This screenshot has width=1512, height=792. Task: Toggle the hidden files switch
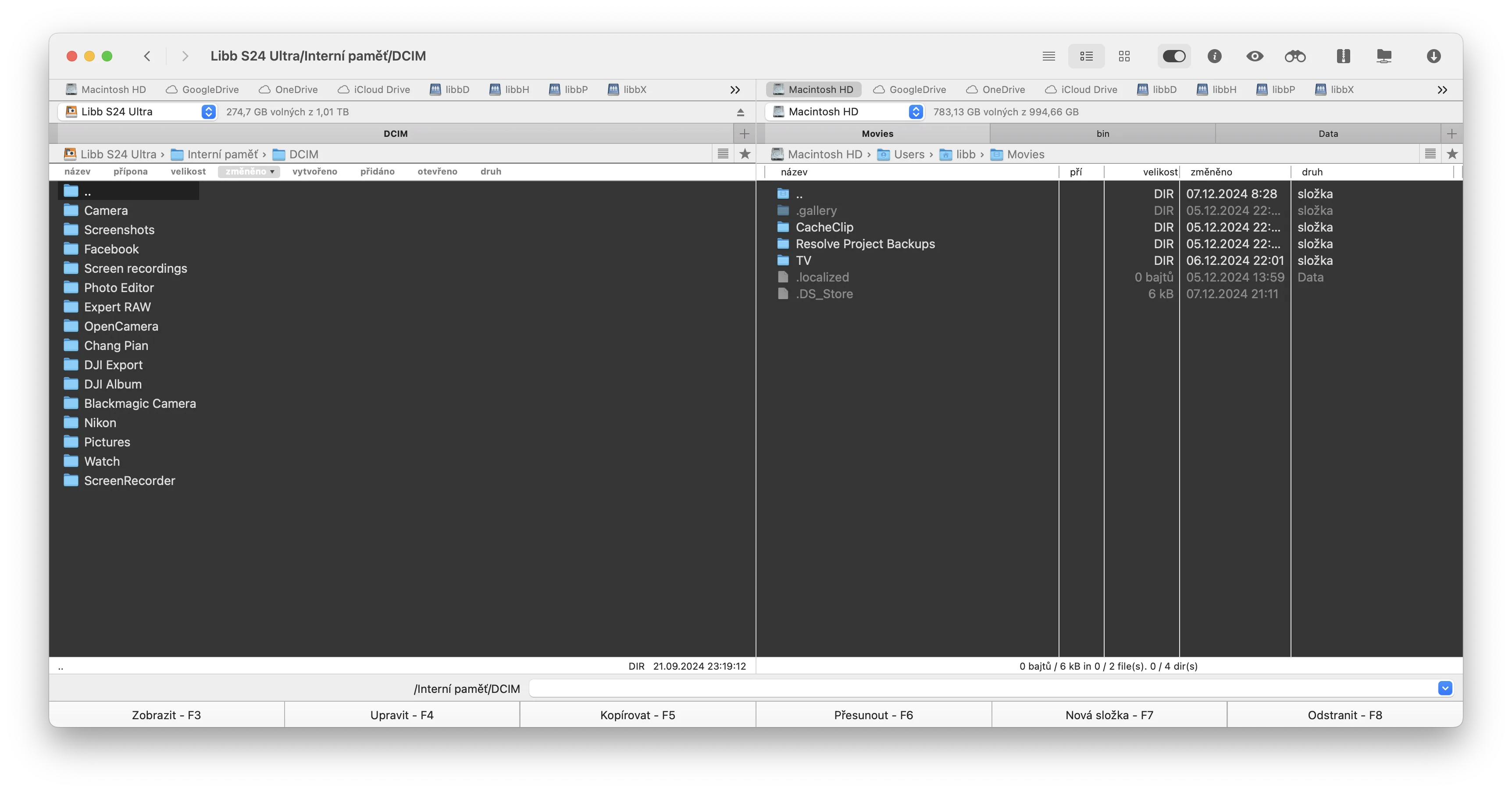[1174, 57]
